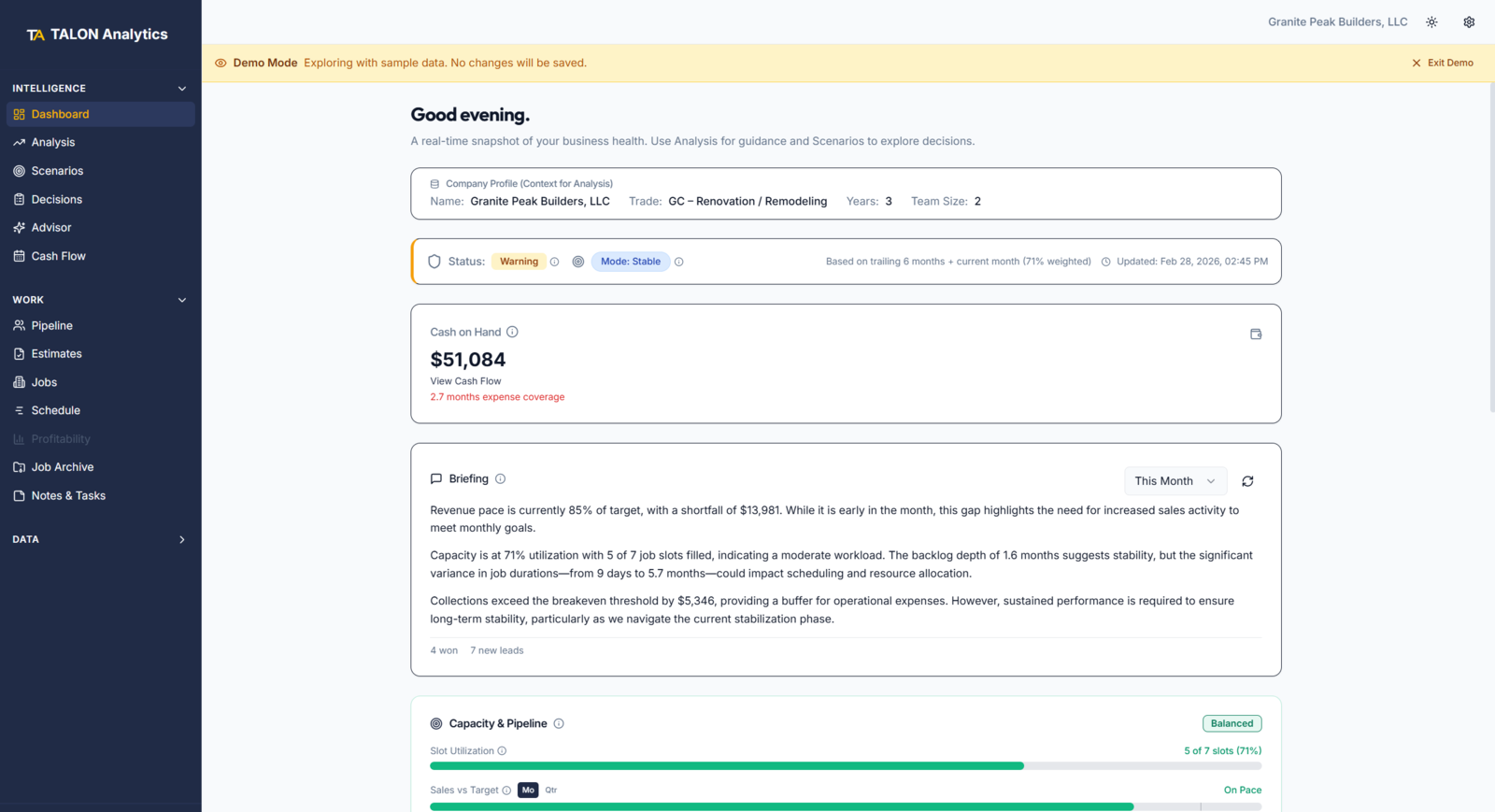The image size is (1495, 812).
Task: Click the info icon next to Briefing
Action: 500,478
